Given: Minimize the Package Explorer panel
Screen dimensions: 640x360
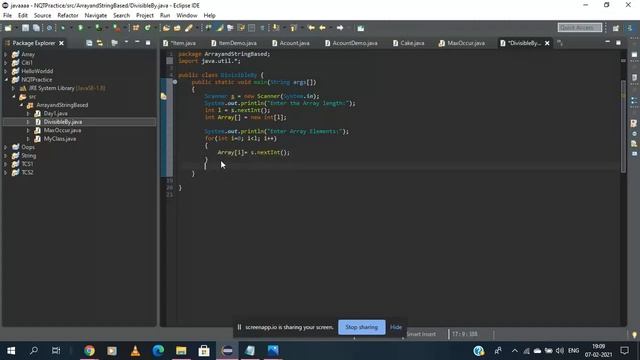Looking at the screenshot, I should coord(137,42).
